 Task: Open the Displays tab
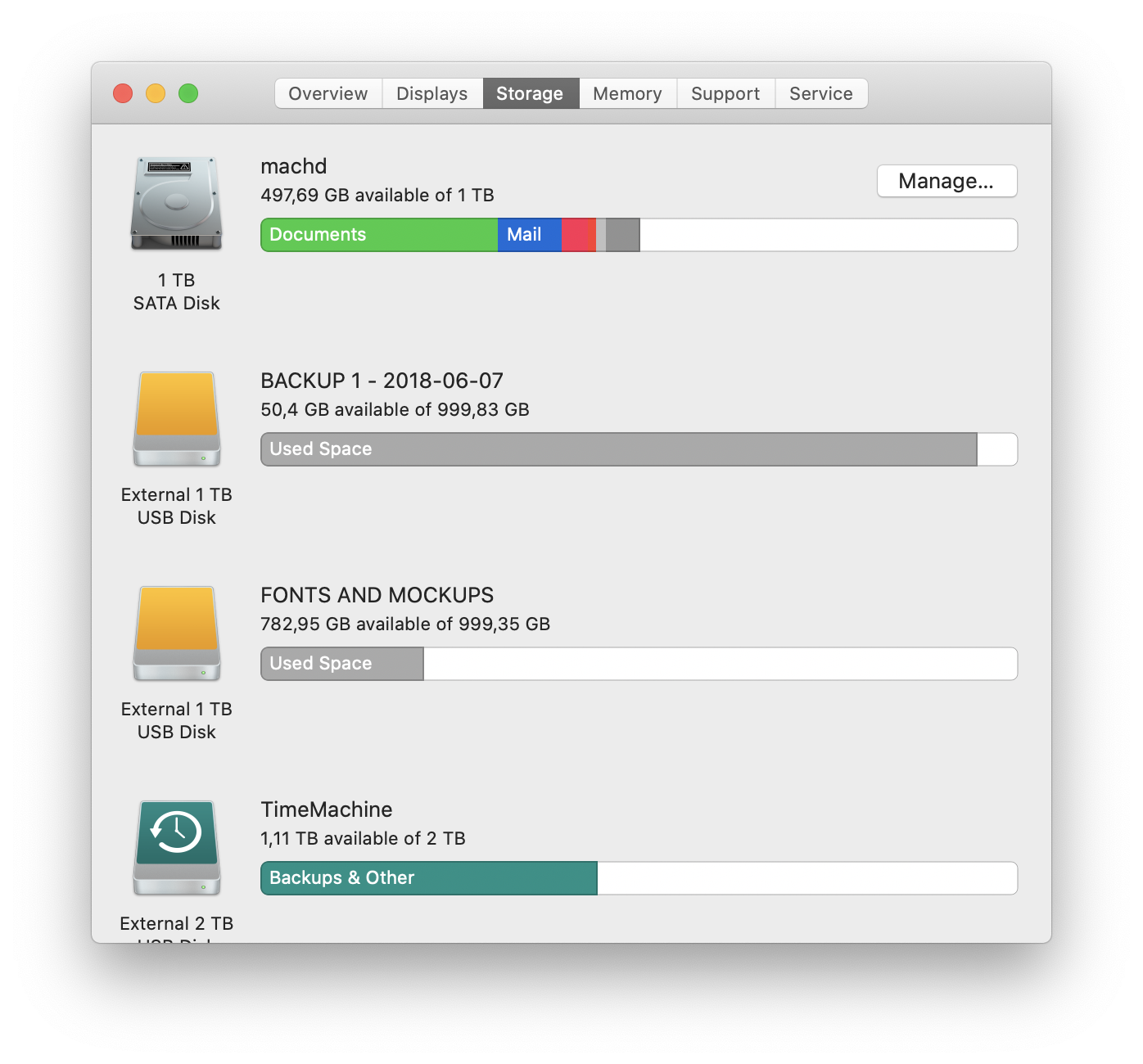tap(432, 93)
